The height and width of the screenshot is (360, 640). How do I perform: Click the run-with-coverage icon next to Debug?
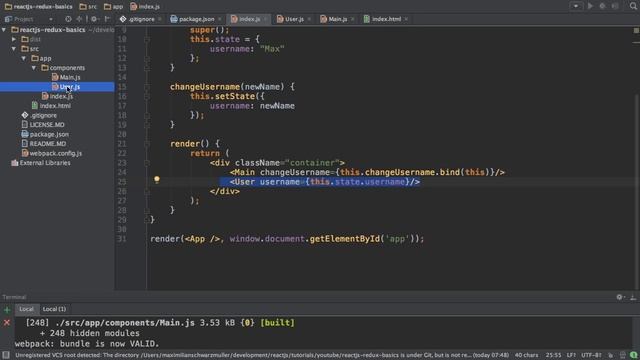point(615,6)
